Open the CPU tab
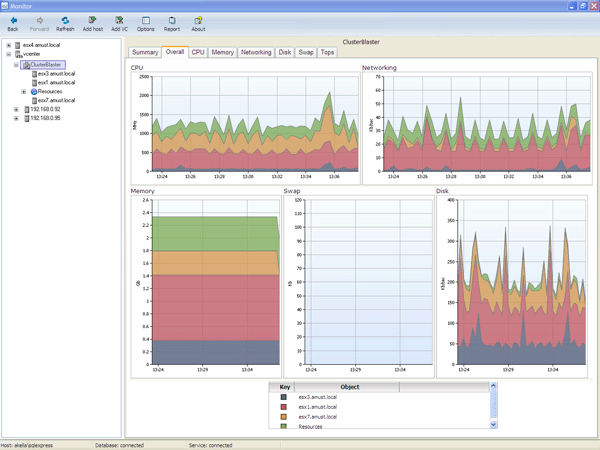The width and height of the screenshot is (600, 450). (198, 52)
